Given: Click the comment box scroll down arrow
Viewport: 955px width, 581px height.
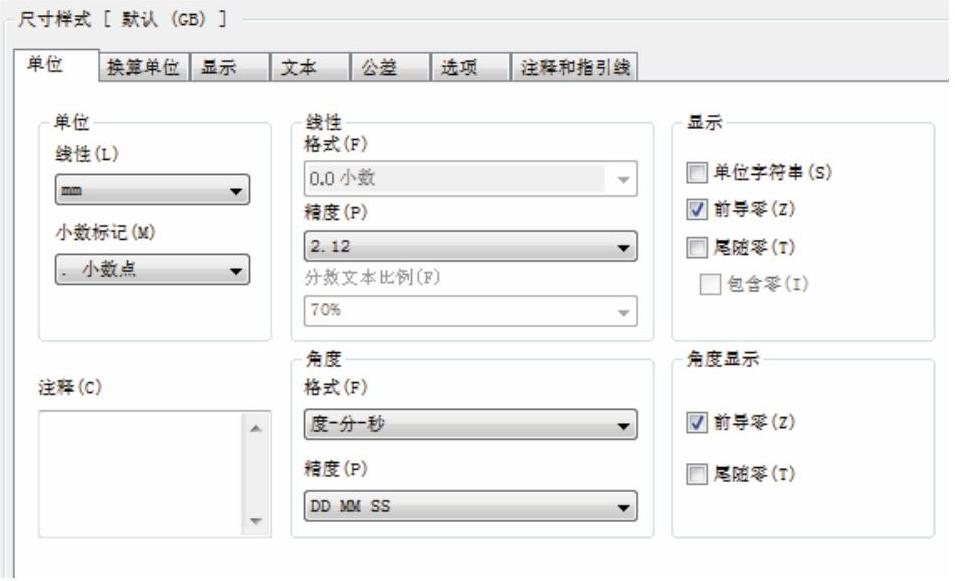Looking at the screenshot, I should tap(256, 521).
